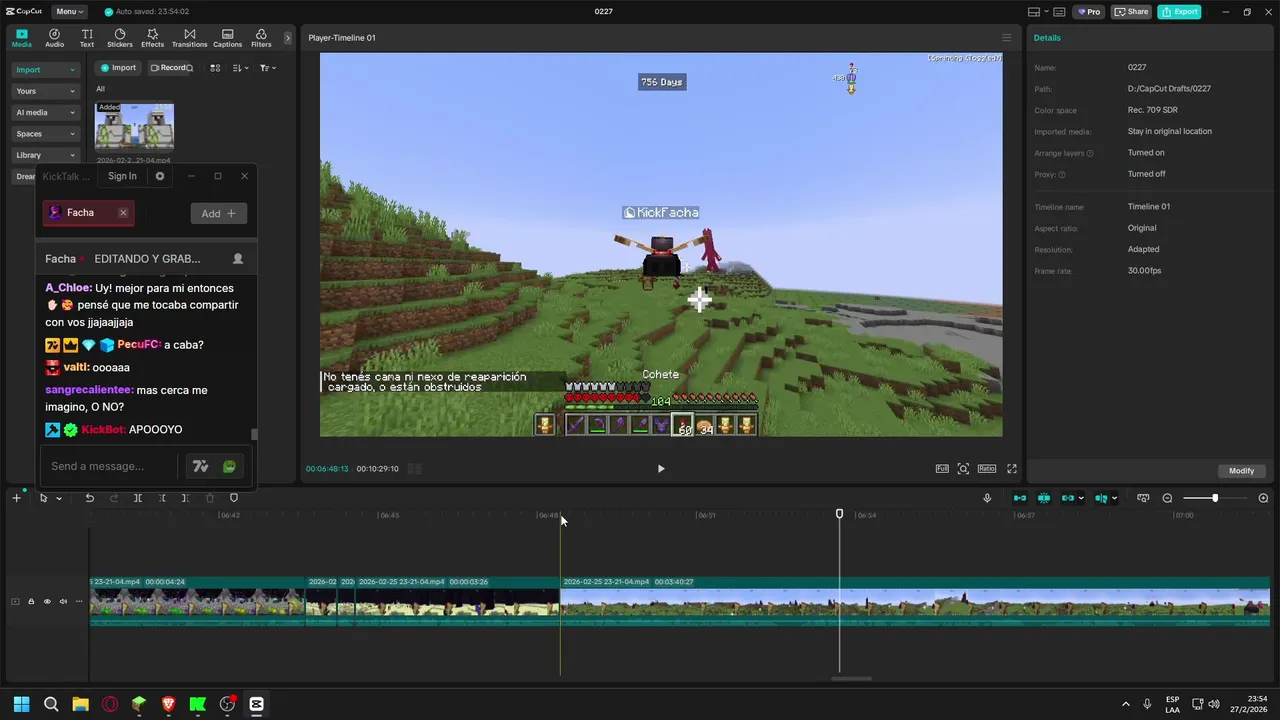Split the clip at the playhead
Screen dimensions: 1280x720
coord(138,498)
